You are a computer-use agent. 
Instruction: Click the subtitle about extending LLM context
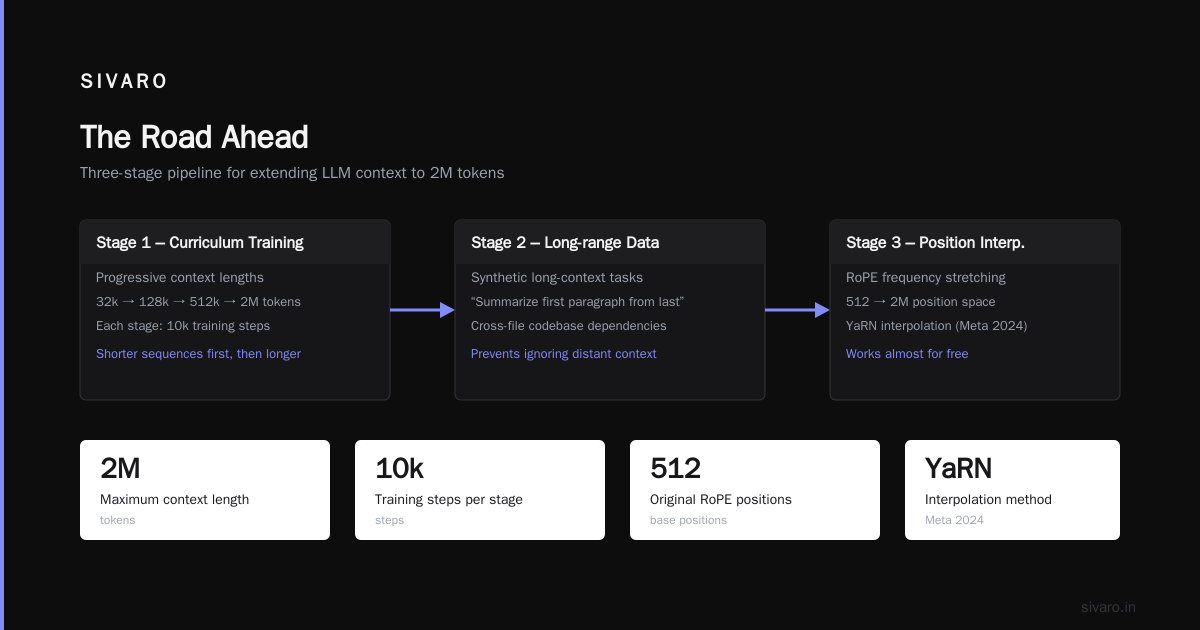292,173
